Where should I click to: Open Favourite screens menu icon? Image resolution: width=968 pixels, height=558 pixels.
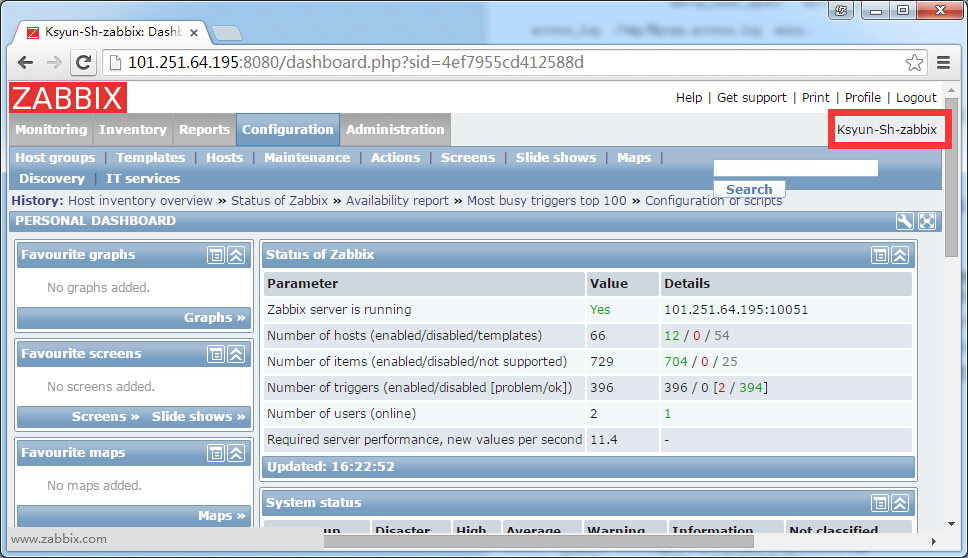point(215,354)
